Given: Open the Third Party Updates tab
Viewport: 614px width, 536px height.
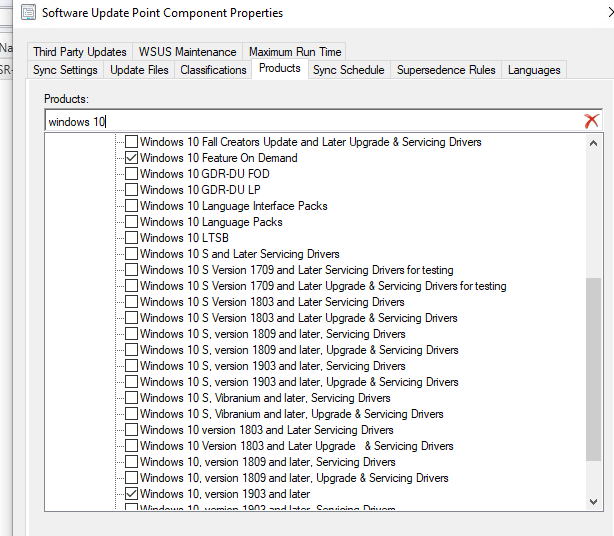Looking at the screenshot, I should 80,52.
